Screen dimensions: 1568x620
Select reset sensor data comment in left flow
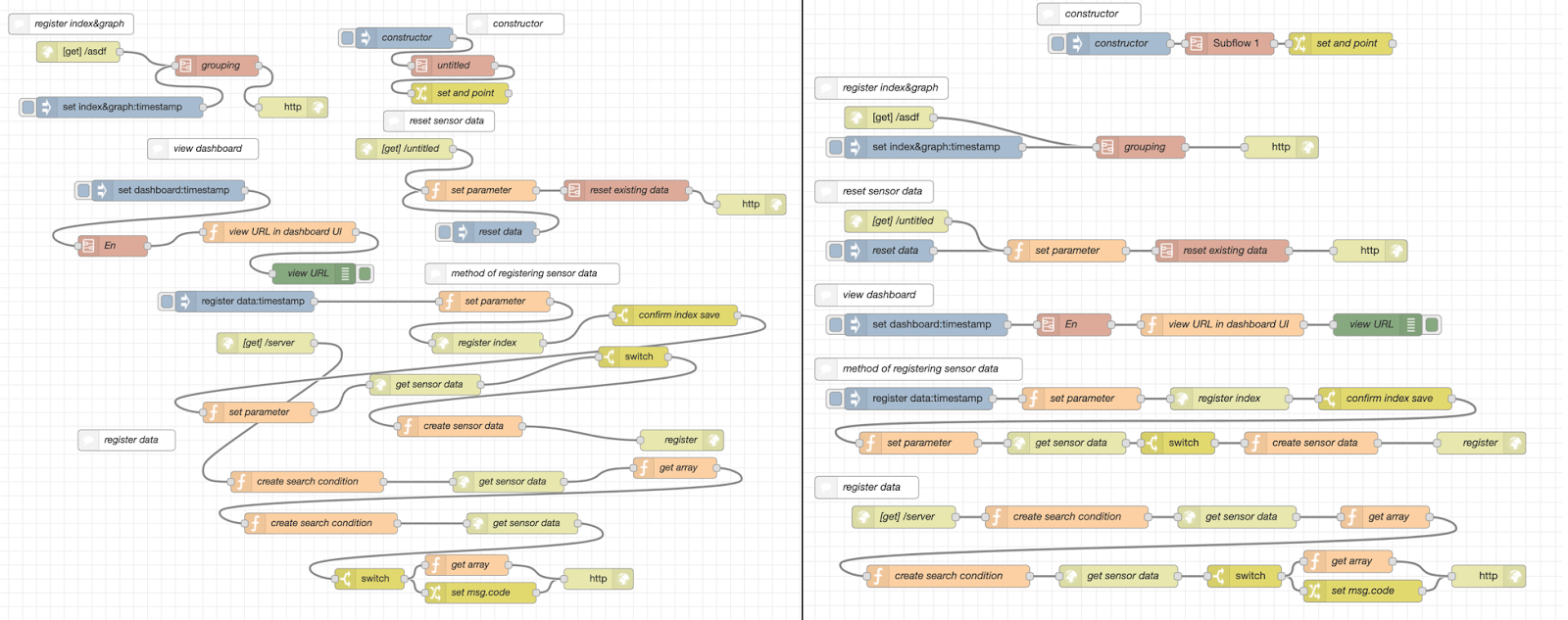click(439, 121)
